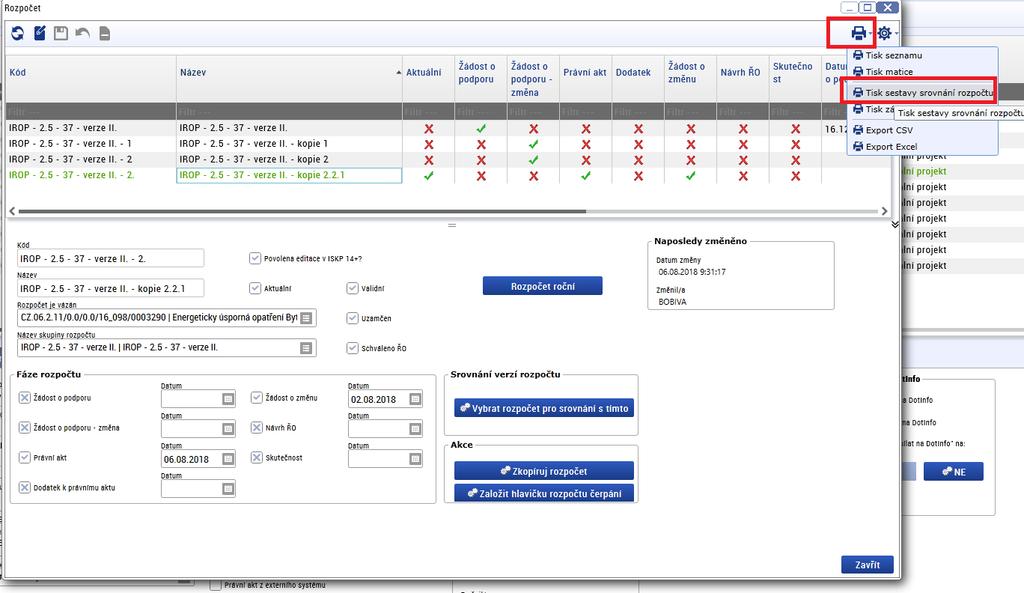
Task: Toggle the Žádost o podporu - změna checkbox
Action: pos(25,428)
